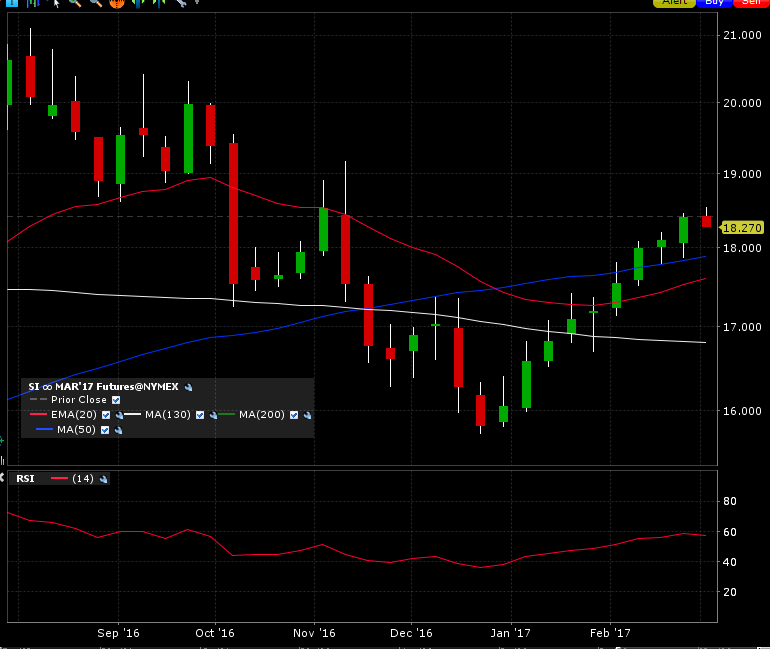Hide the MA(50) line via checkbox
770x649 pixels.
tap(106, 430)
